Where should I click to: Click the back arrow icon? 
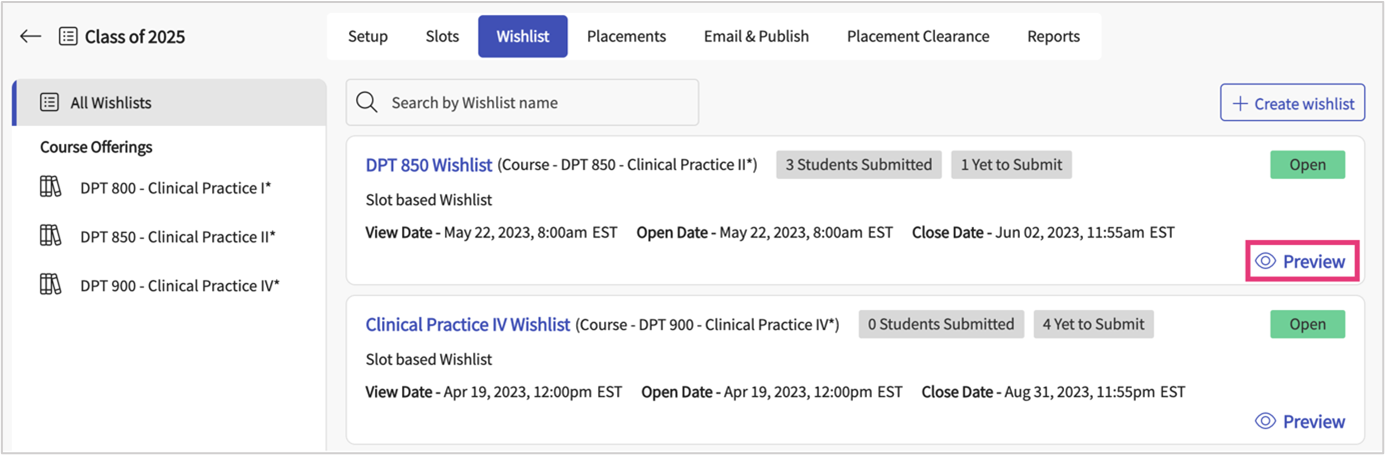[31, 37]
